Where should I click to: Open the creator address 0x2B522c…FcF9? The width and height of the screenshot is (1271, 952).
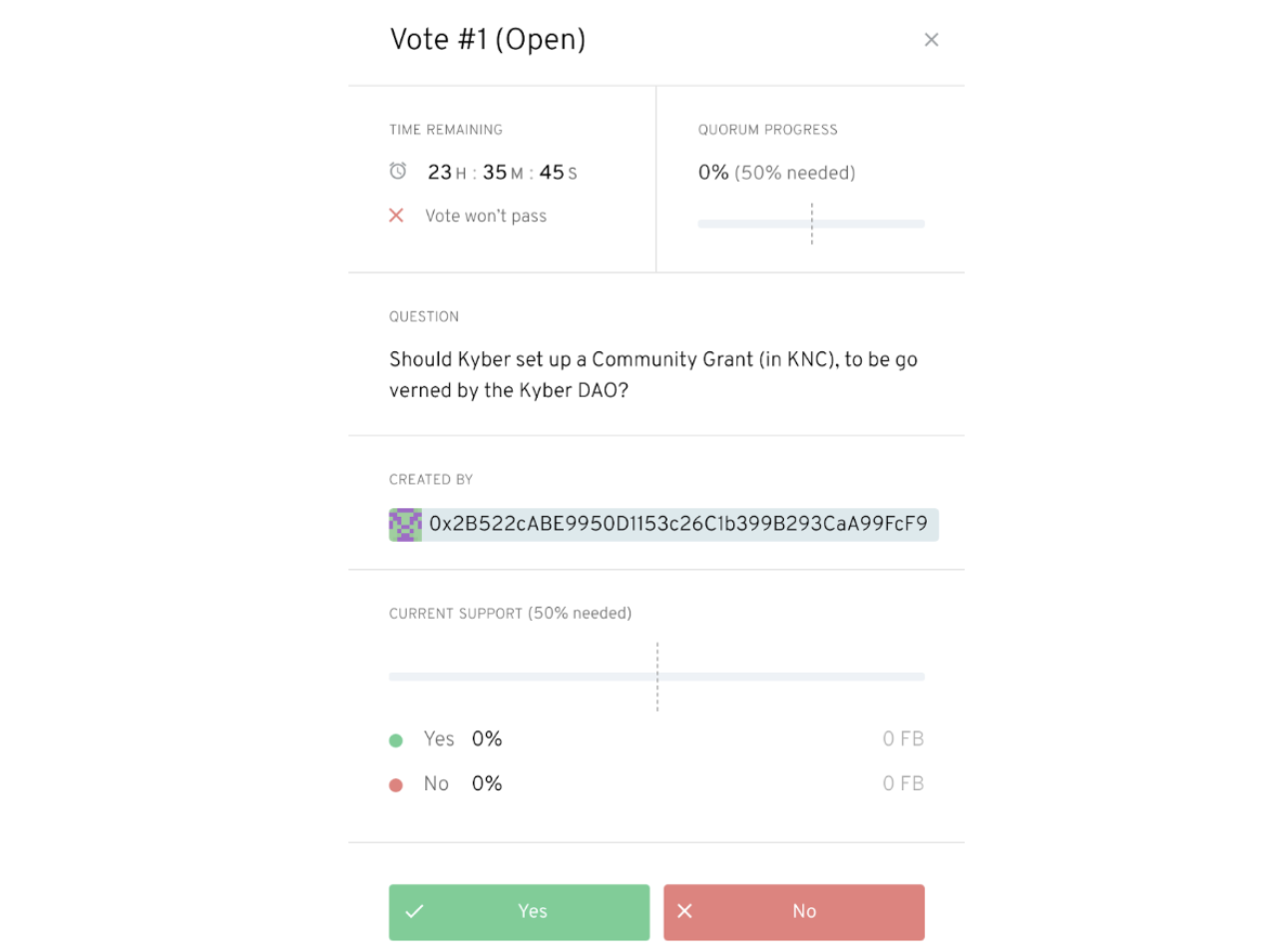678,524
